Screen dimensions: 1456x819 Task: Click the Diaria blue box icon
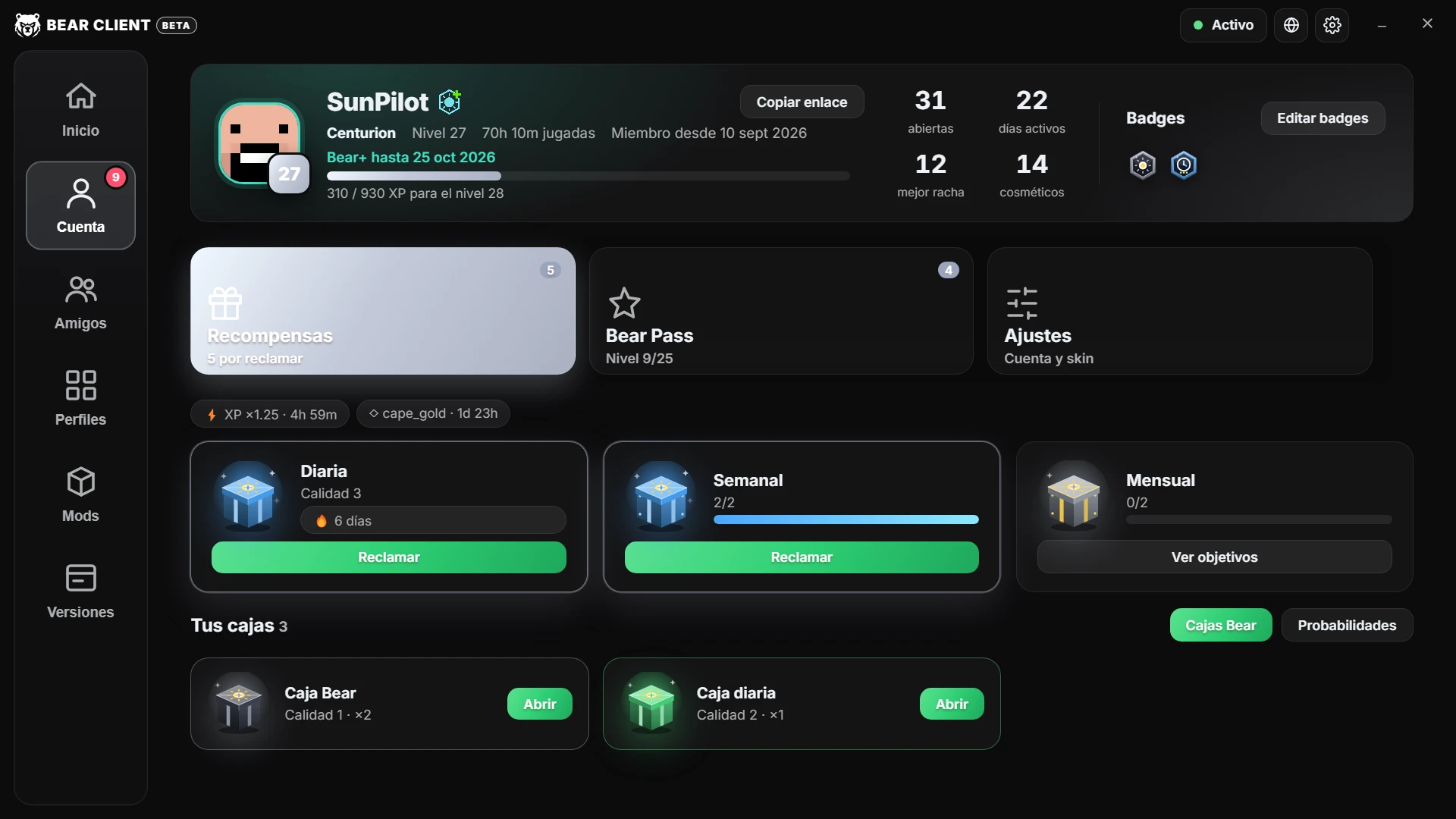(x=248, y=497)
